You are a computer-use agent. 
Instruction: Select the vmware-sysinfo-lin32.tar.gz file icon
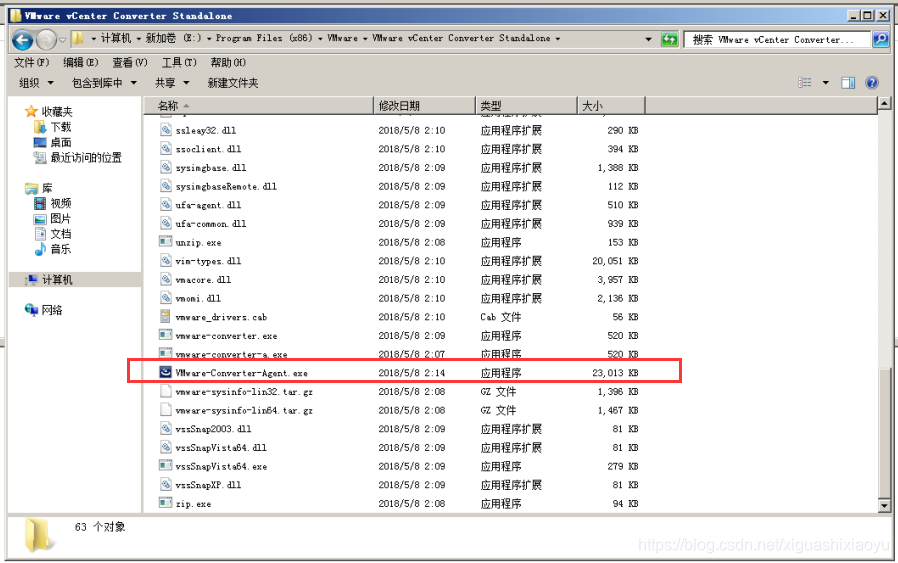pos(166,391)
